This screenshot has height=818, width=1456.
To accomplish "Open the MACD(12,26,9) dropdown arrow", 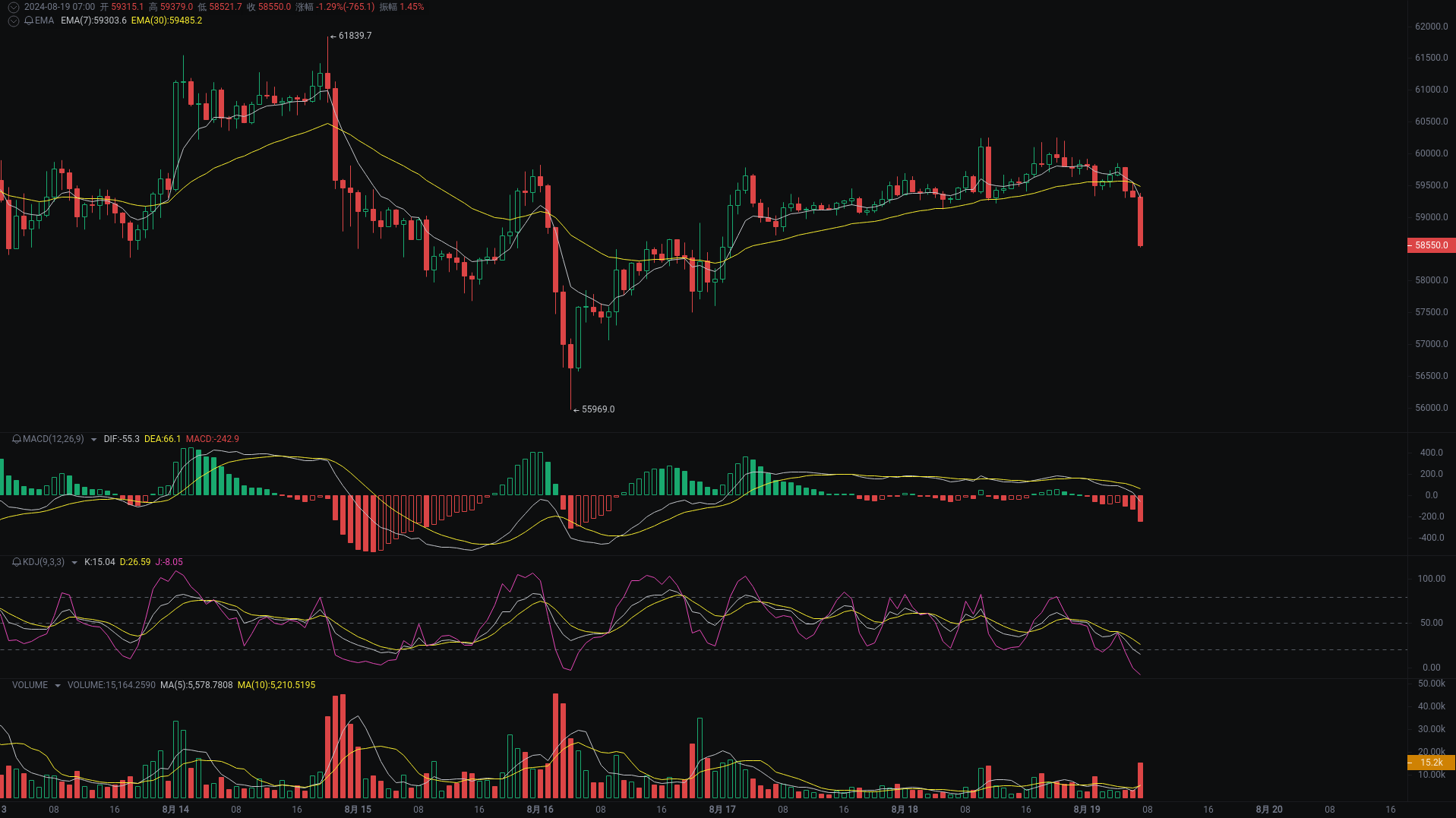I will (93, 440).
